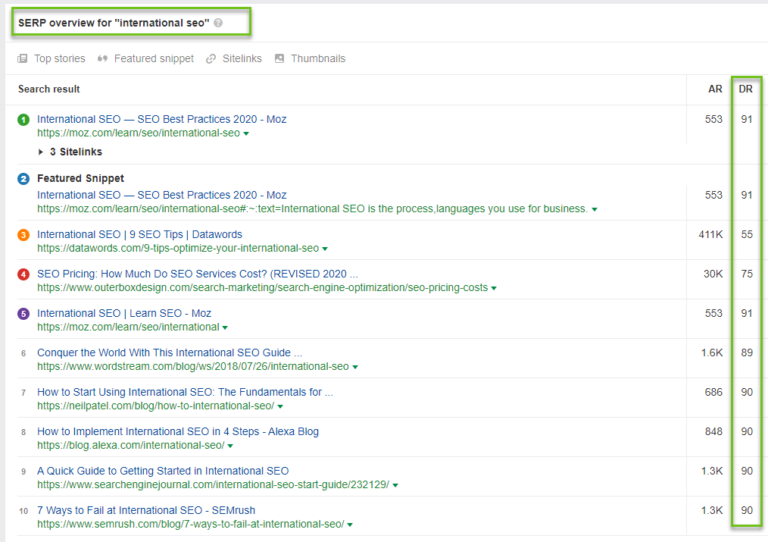
Task: Click the Featured snippet quote icon
Action: click(x=102, y=59)
